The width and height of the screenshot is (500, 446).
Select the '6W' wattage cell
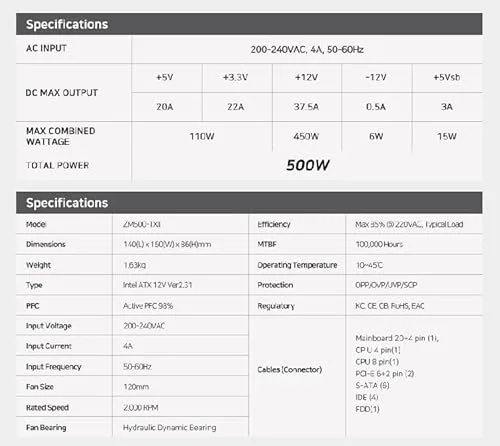point(376,136)
